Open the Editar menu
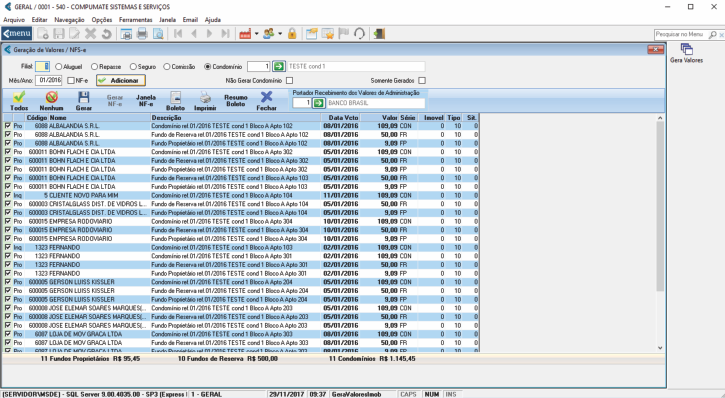Viewport: 725px width, 398px height. pos(39,20)
